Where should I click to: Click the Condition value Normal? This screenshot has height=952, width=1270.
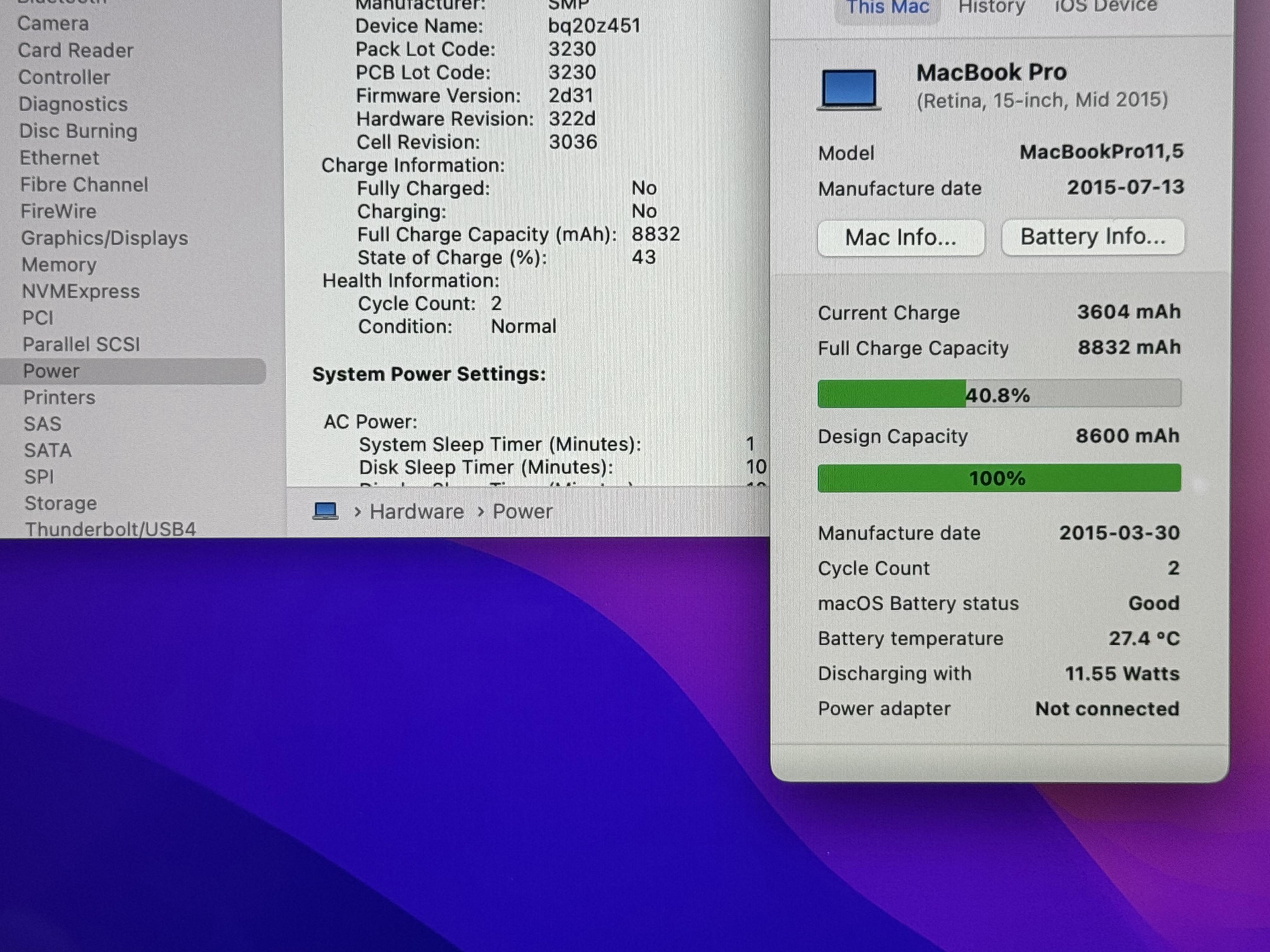click(523, 326)
